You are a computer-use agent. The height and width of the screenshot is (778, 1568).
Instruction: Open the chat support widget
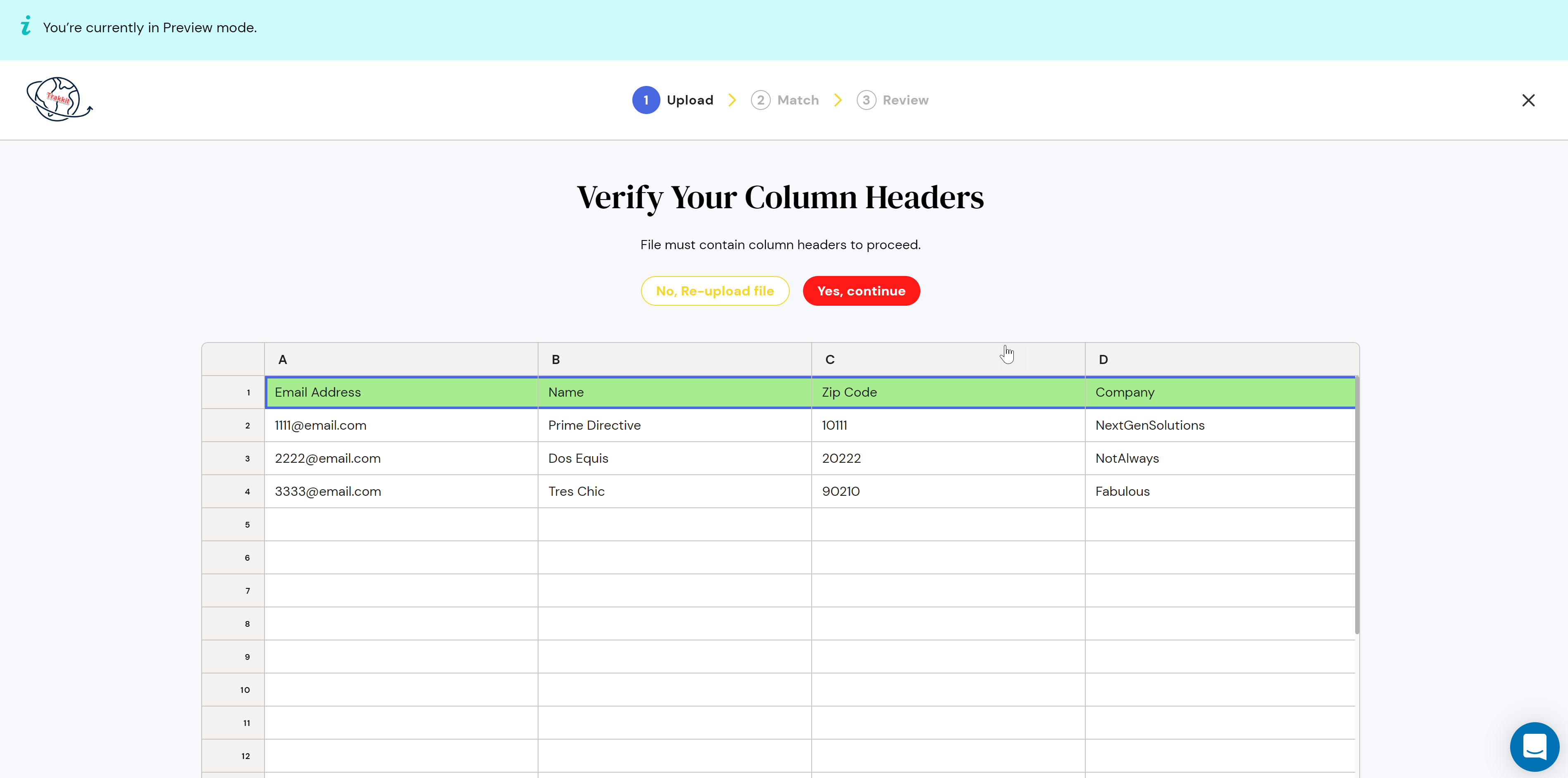[x=1534, y=746]
